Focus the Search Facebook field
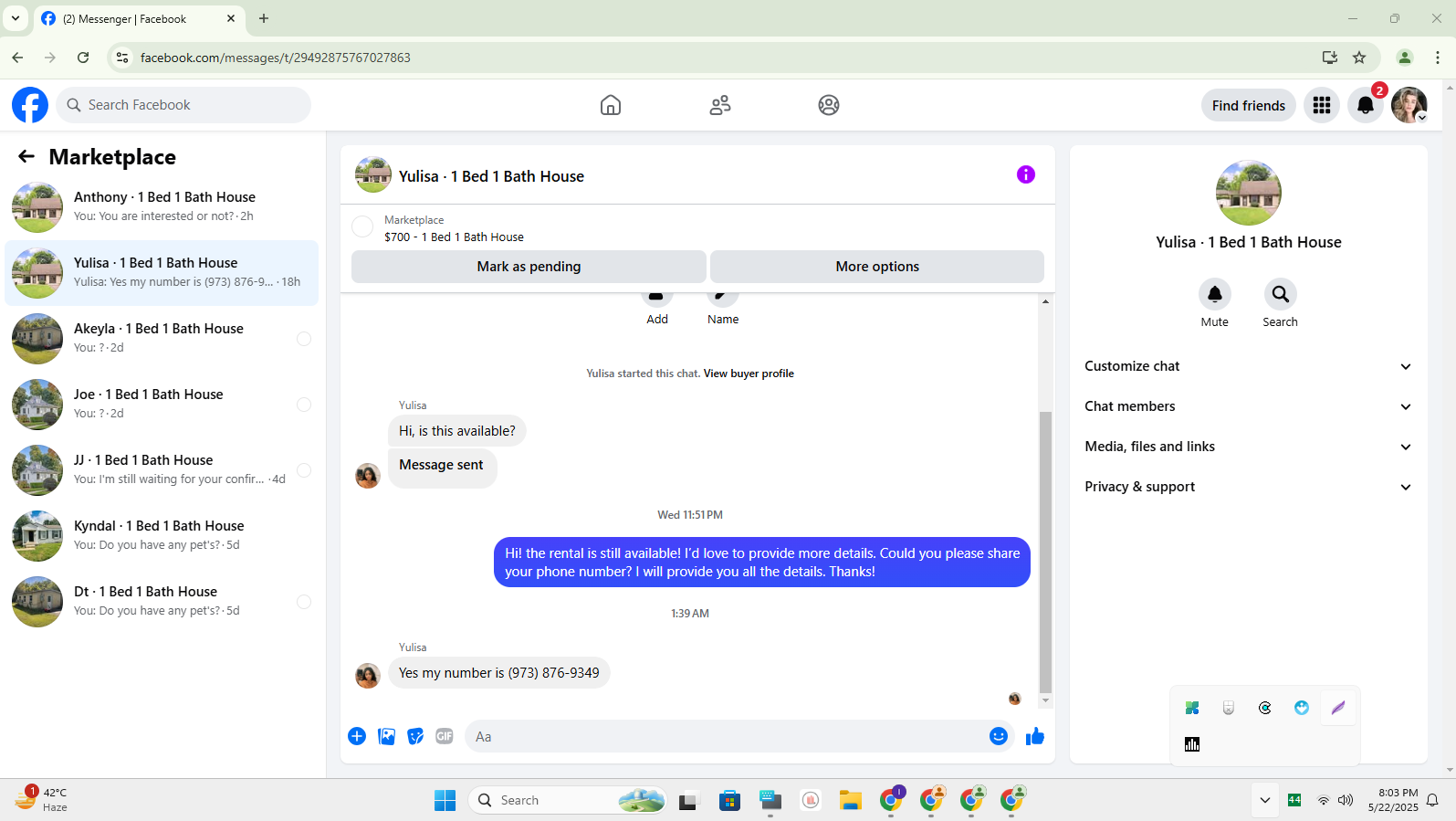Viewport: 1456px width, 821px height. point(183,105)
